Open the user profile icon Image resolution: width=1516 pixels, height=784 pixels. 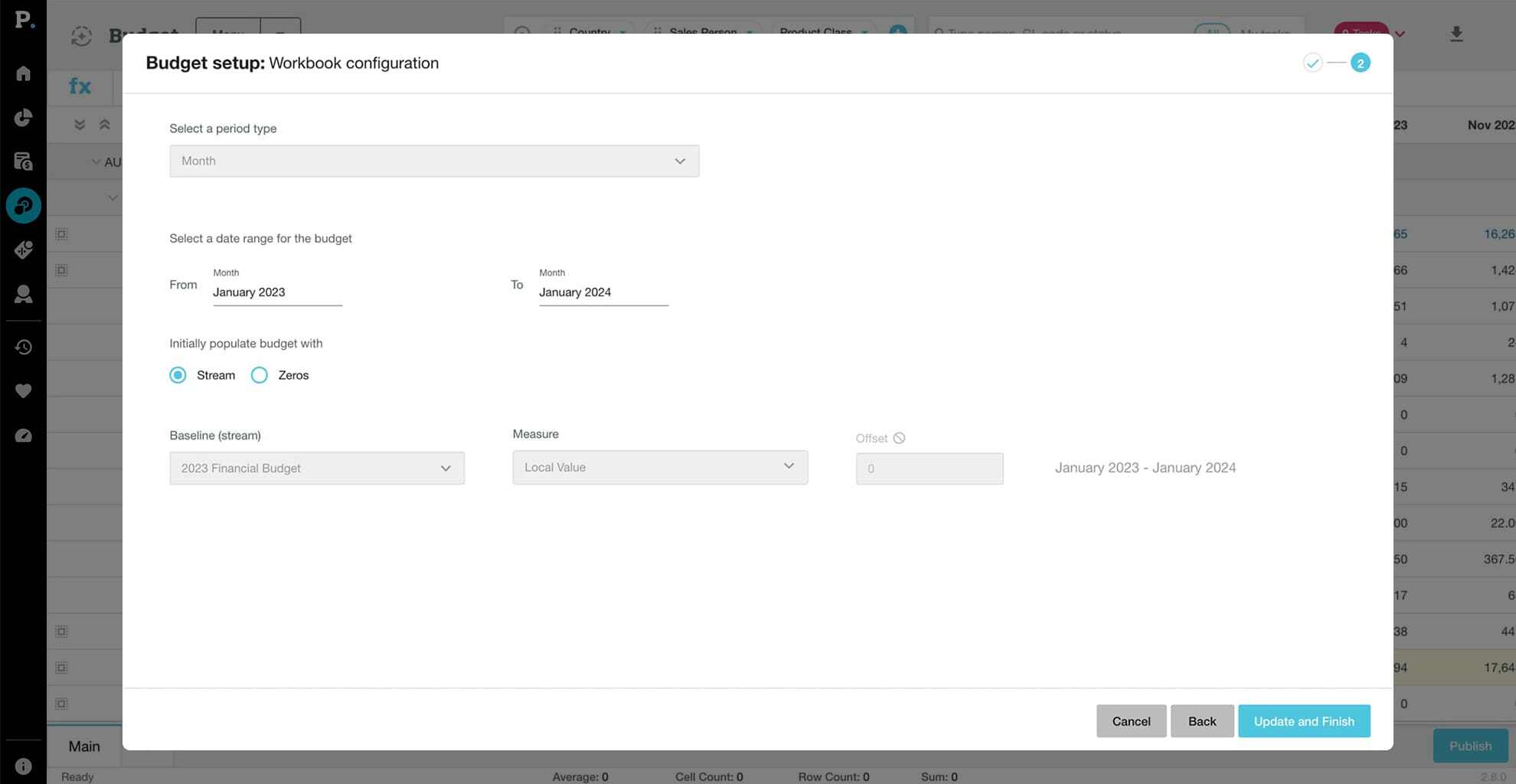[23, 294]
